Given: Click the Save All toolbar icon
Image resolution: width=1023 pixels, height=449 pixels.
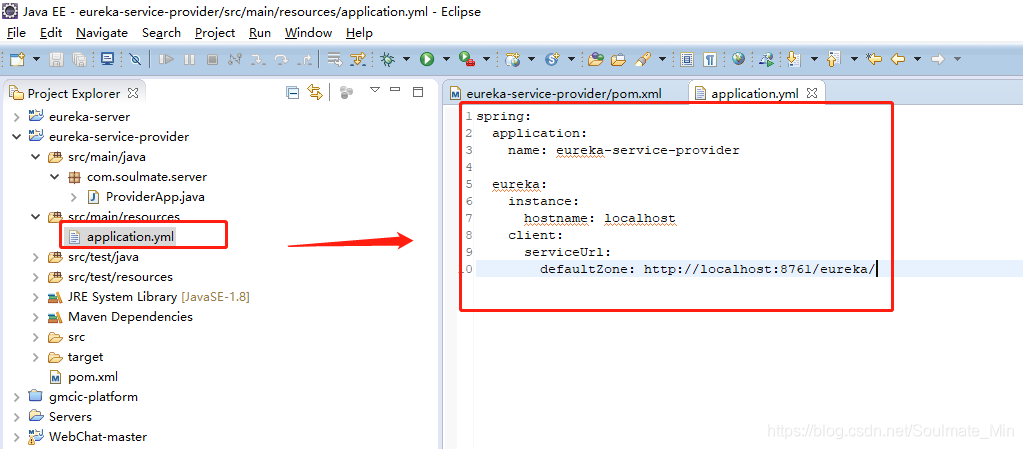Looking at the screenshot, I should coord(80,59).
